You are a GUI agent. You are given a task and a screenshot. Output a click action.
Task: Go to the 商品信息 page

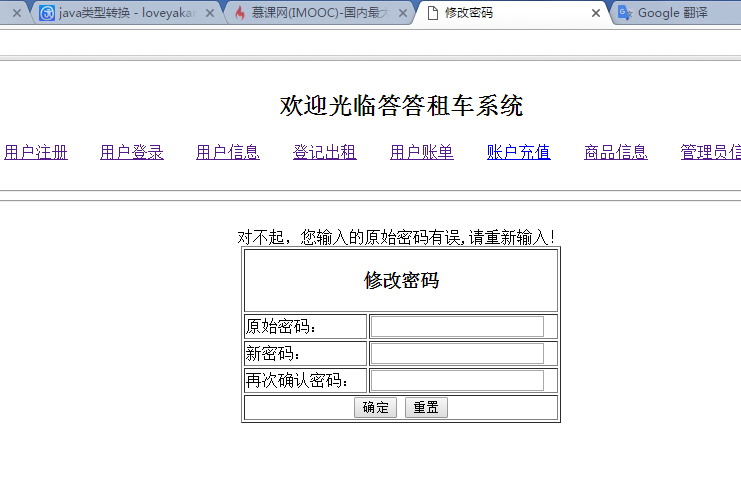616,153
